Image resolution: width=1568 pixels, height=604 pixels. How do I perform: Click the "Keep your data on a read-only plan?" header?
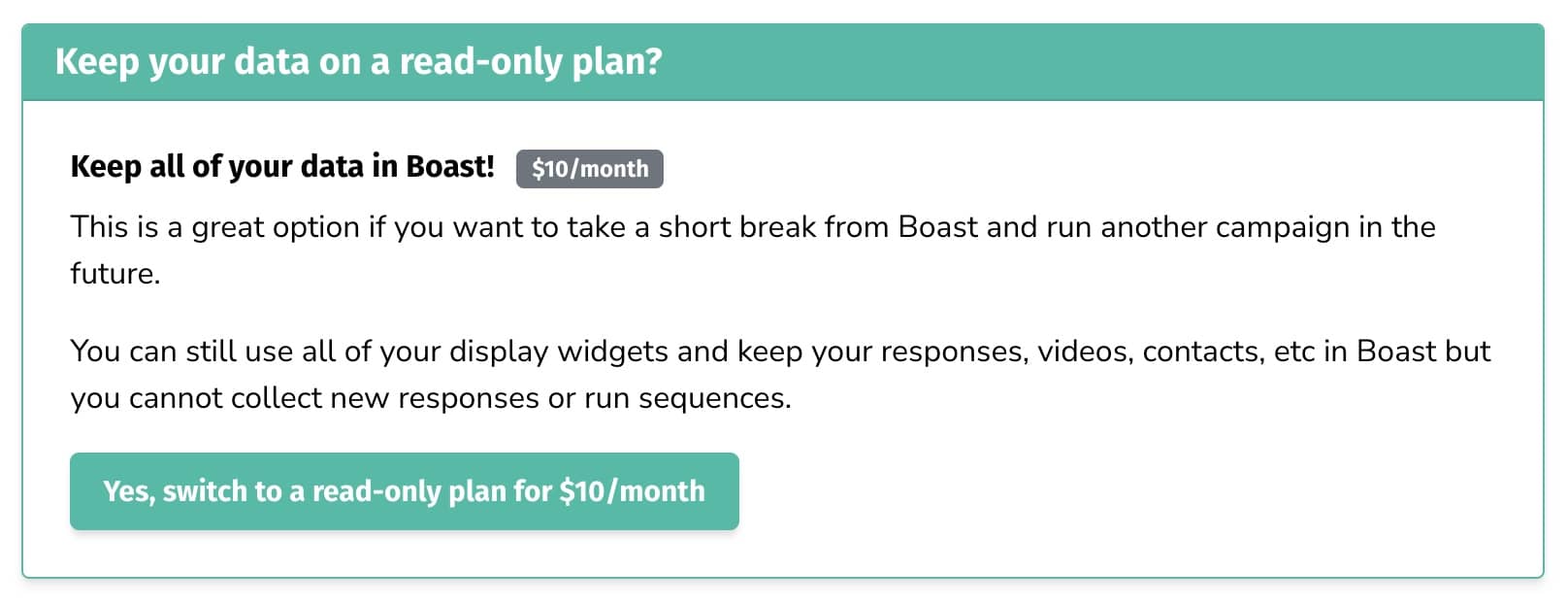point(358,62)
